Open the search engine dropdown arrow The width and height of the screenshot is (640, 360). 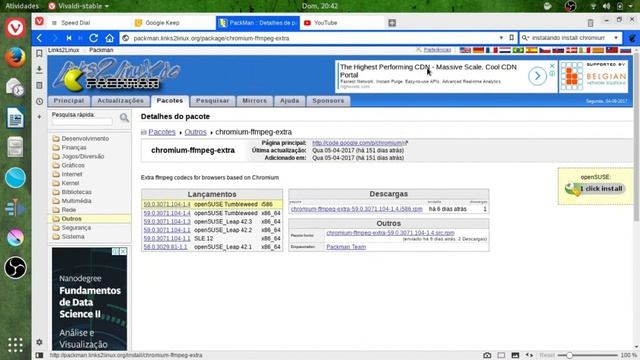click(x=616, y=38)
